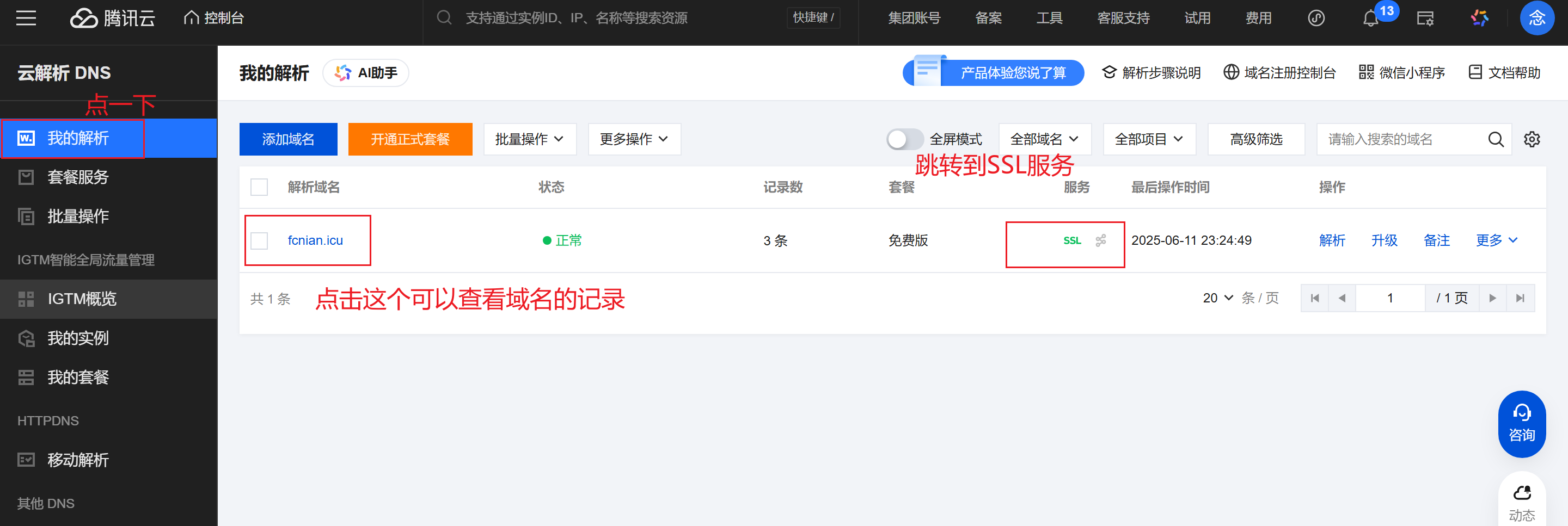Viewport: 1568px width, 526px height.
Task: Expand the 全部域名 dropdown
Action: tap(1045, 139)
